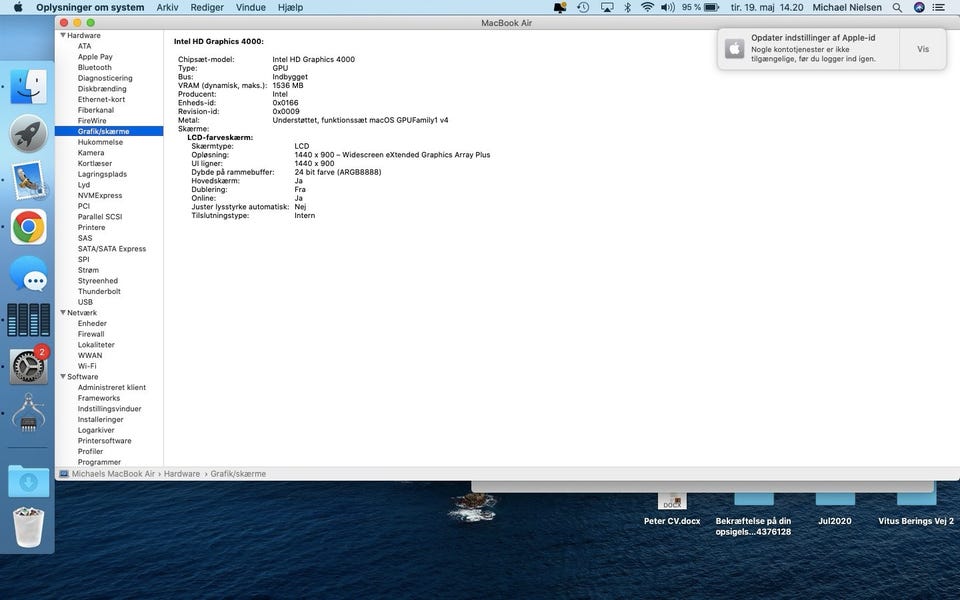960x600 pixels.
Task: Select Apple Pay in the sidebar
Action: [x=95, y=56]
